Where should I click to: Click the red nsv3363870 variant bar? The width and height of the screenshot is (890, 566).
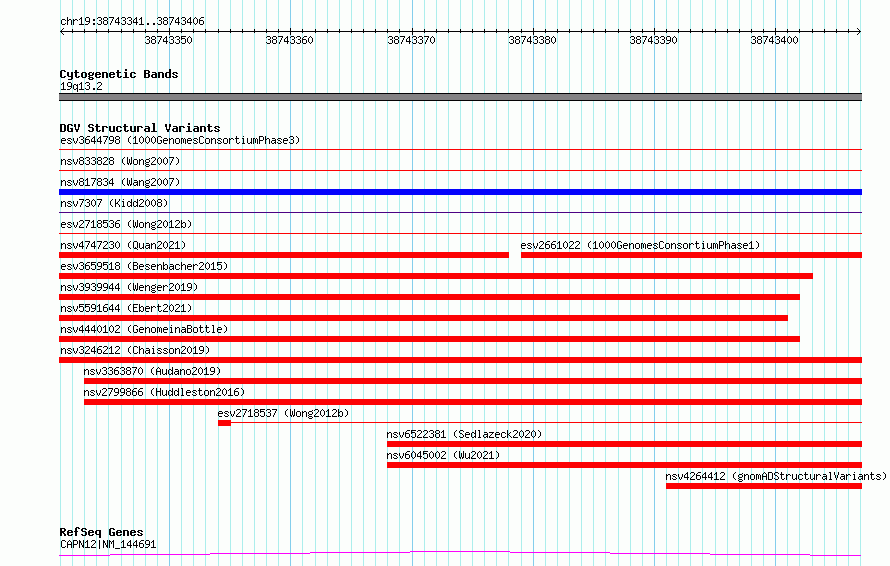point(473,381)
